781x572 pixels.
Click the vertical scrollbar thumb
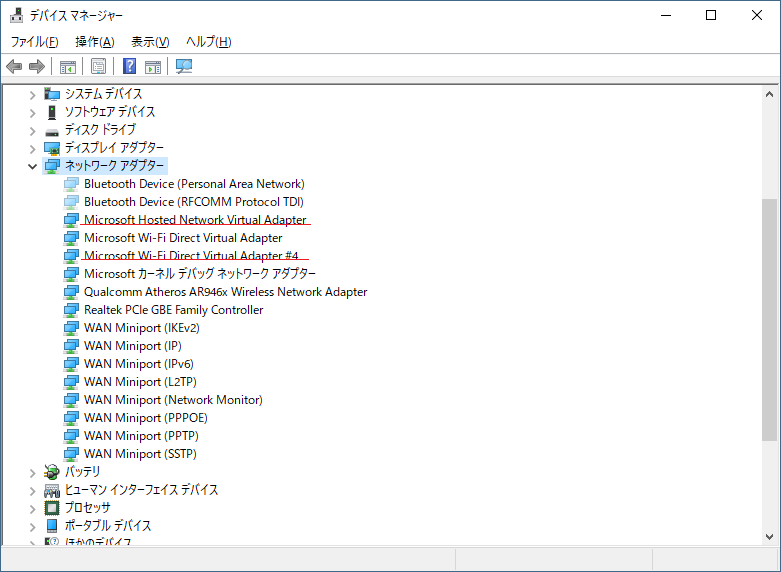click(x=769, y=319)
